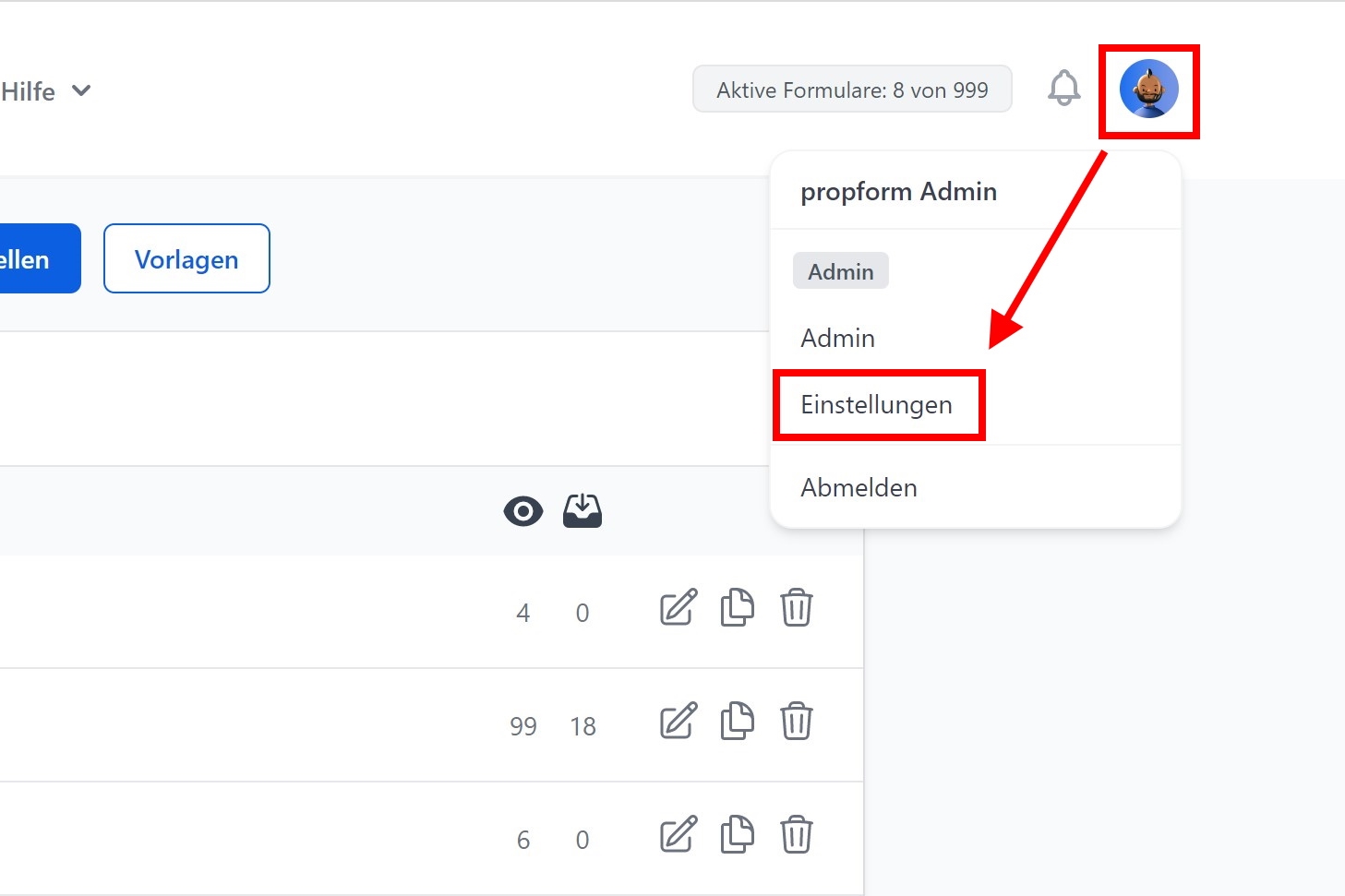
Task: Delete the form with 6 views
Action: (796, 836)
